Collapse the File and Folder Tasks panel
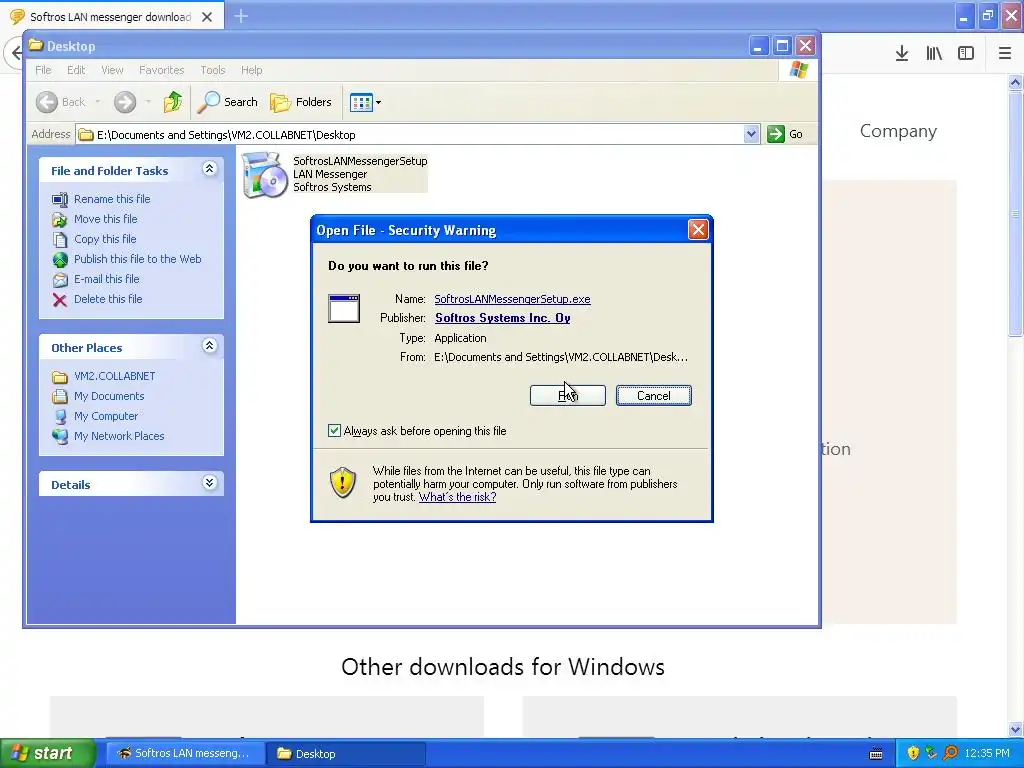Viewport: 1024px width, 768px height. (x=210, y=169)
